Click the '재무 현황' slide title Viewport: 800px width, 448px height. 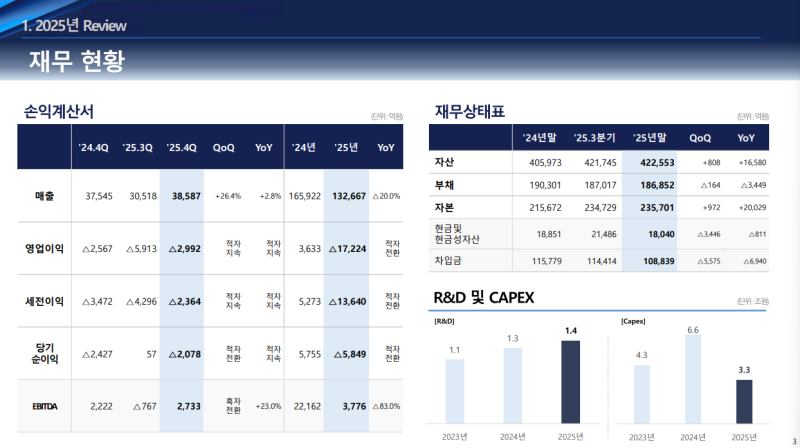(x=77, y=61)
